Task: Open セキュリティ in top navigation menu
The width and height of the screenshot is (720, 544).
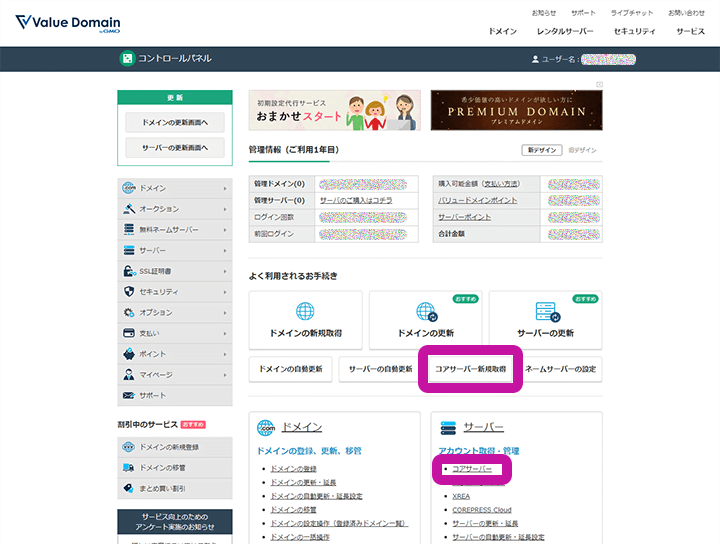Action: coord(634,31)
